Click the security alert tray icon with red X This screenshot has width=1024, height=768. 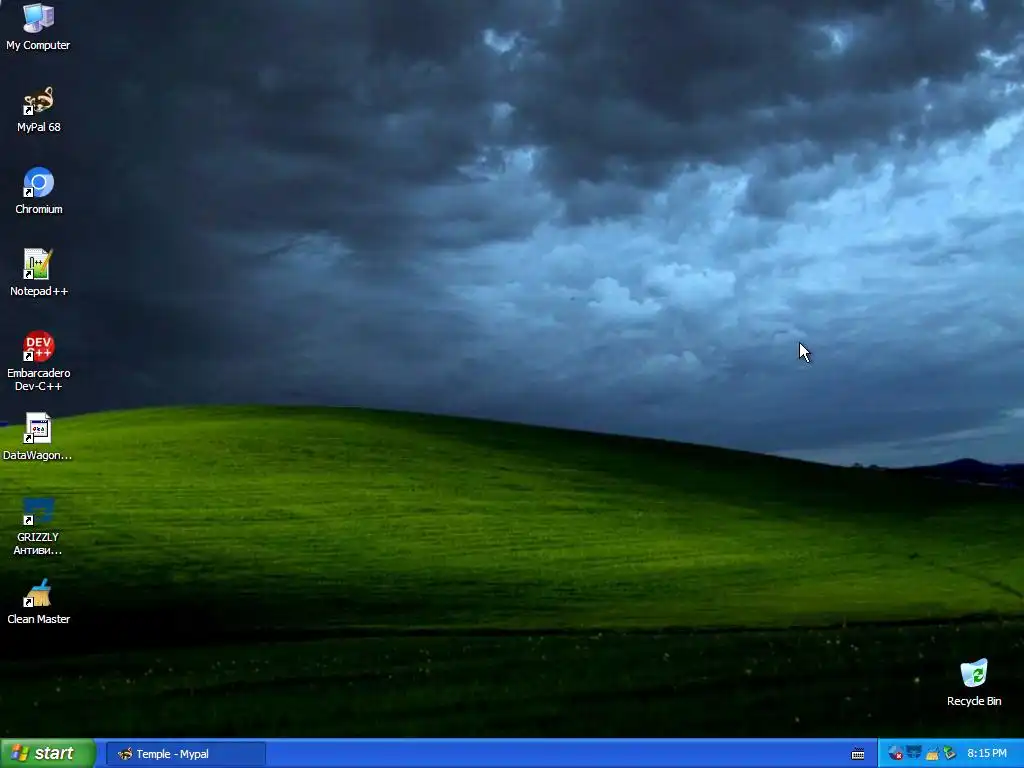click(895, 754)
